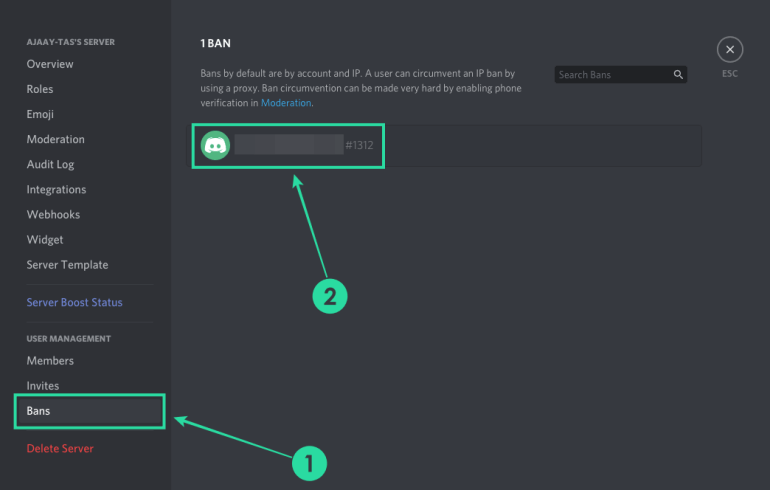The width and height of the screenshot is (770, 490).
Task: View server Invites
Action: [43, 386]
